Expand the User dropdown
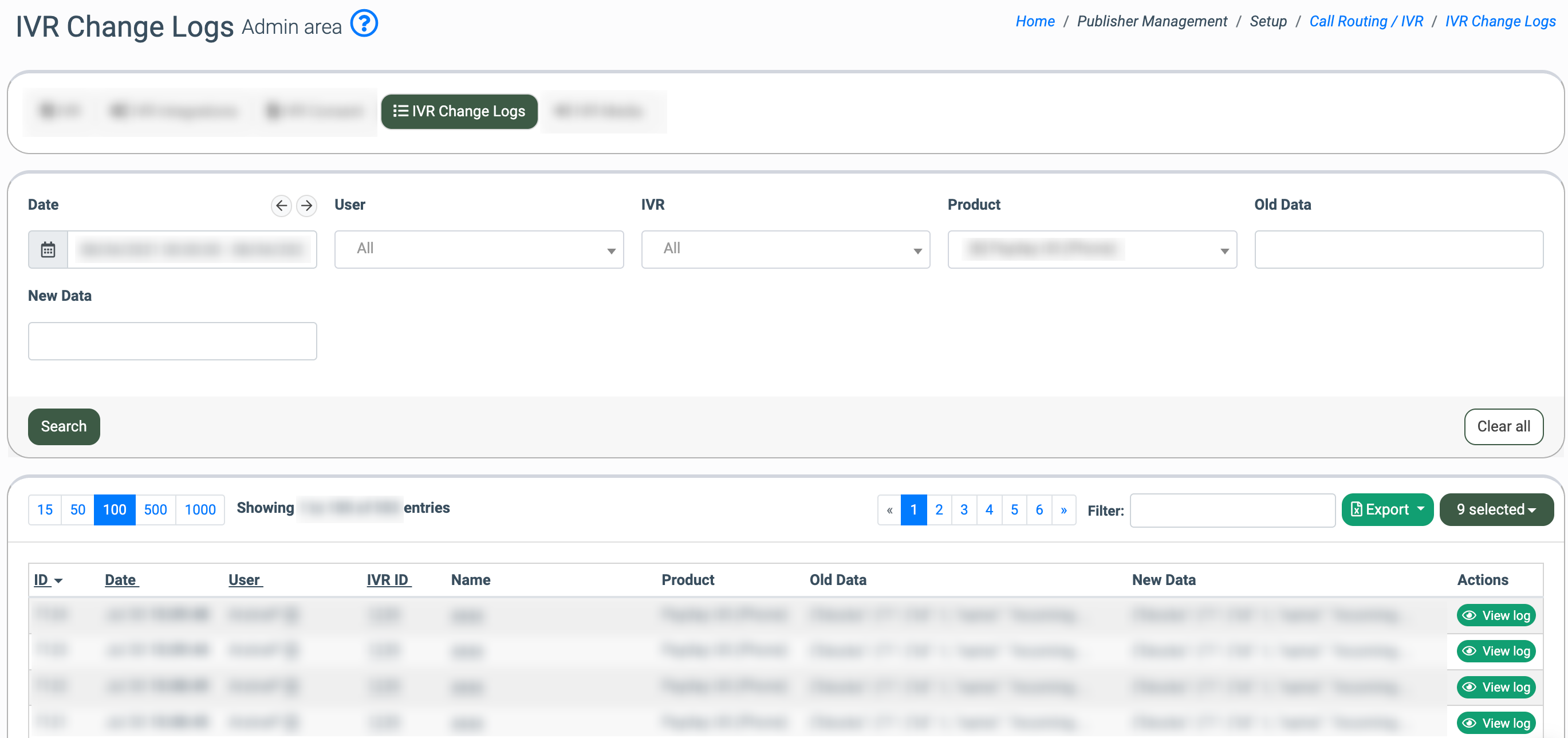 478,249
